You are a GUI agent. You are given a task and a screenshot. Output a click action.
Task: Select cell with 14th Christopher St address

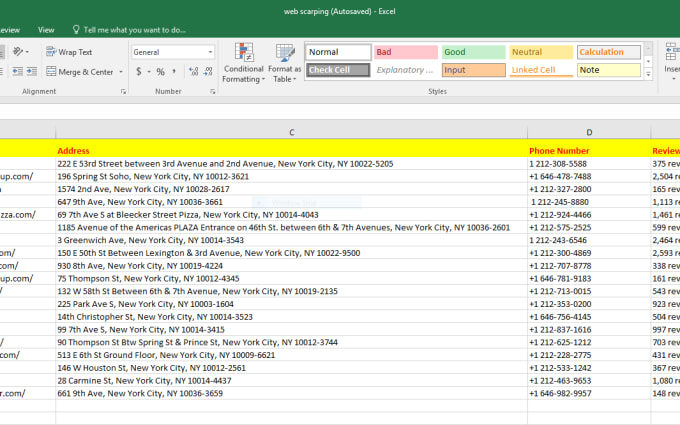291,317
